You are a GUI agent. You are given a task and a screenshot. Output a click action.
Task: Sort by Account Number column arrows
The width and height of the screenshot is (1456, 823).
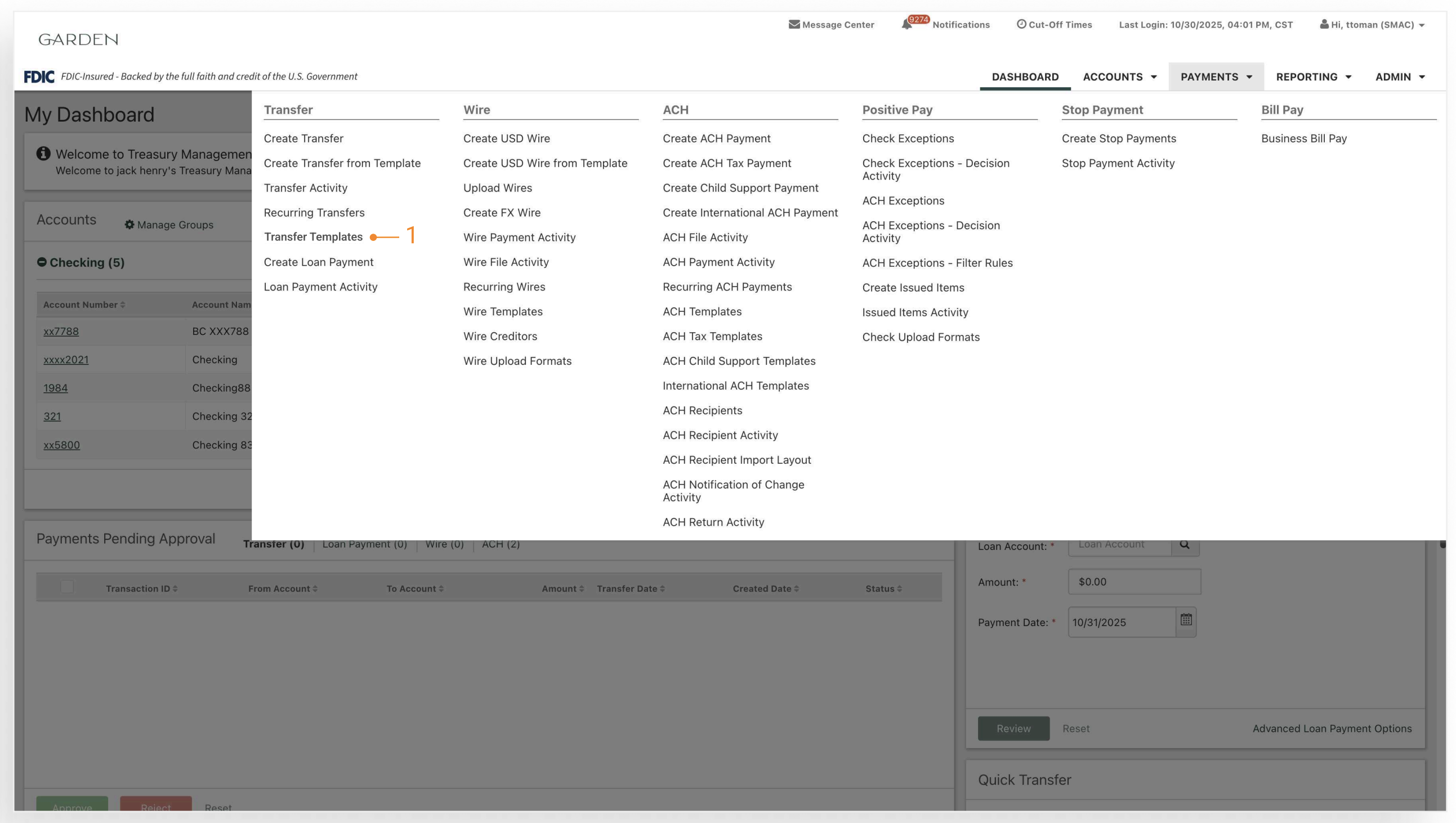click(122, 305)
